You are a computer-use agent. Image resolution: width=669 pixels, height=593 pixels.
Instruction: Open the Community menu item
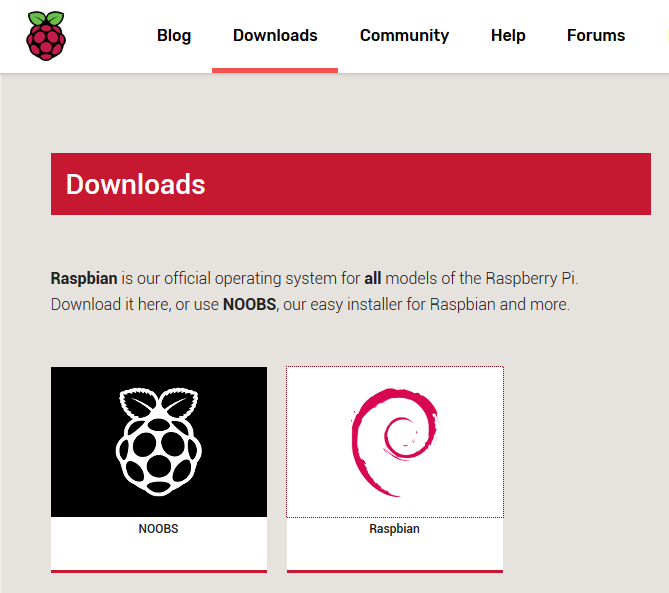404,35
